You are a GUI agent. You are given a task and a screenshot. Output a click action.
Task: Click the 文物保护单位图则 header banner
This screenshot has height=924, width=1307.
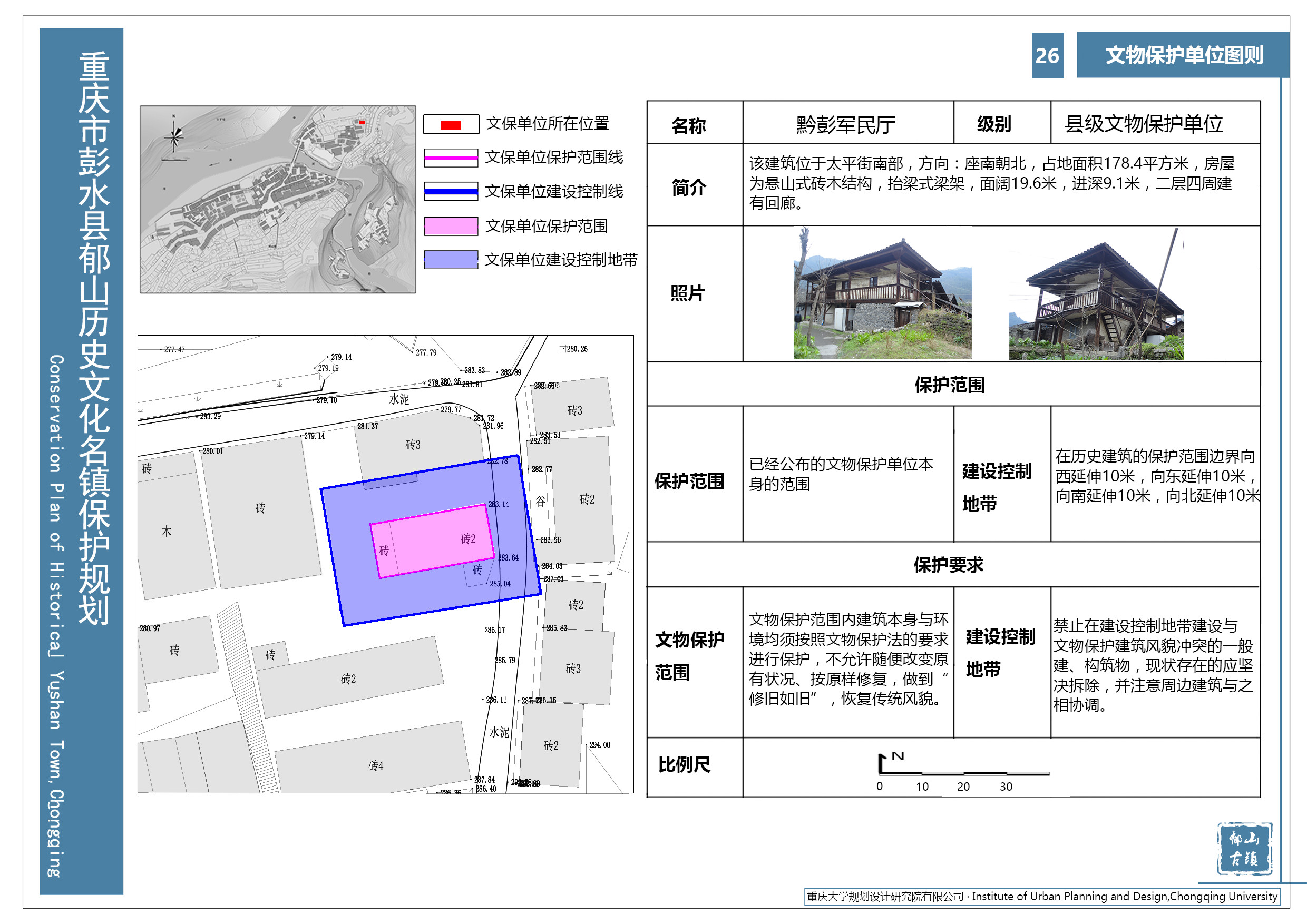(1183, 55)
